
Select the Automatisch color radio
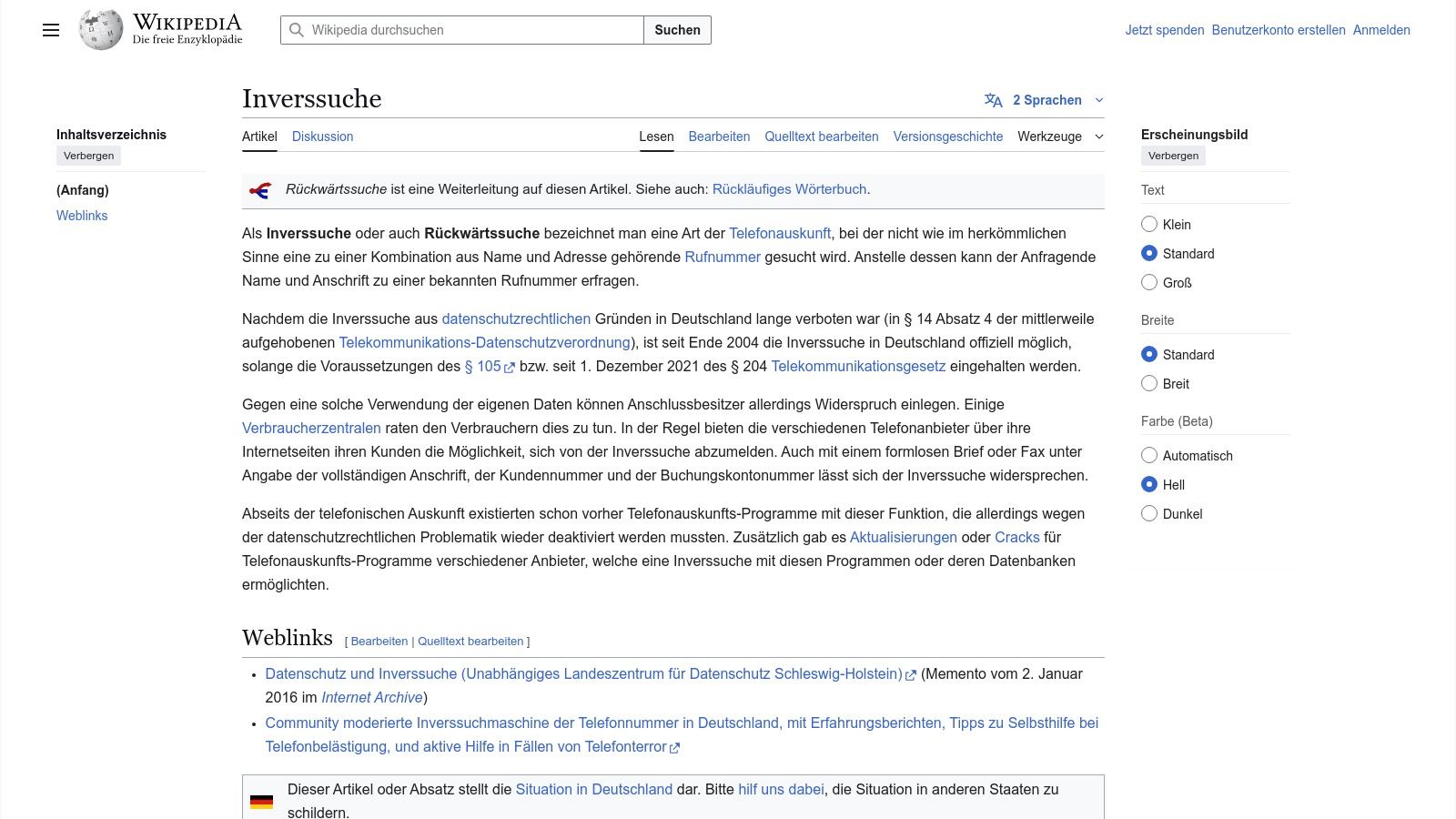click(x=1149, y=455)
